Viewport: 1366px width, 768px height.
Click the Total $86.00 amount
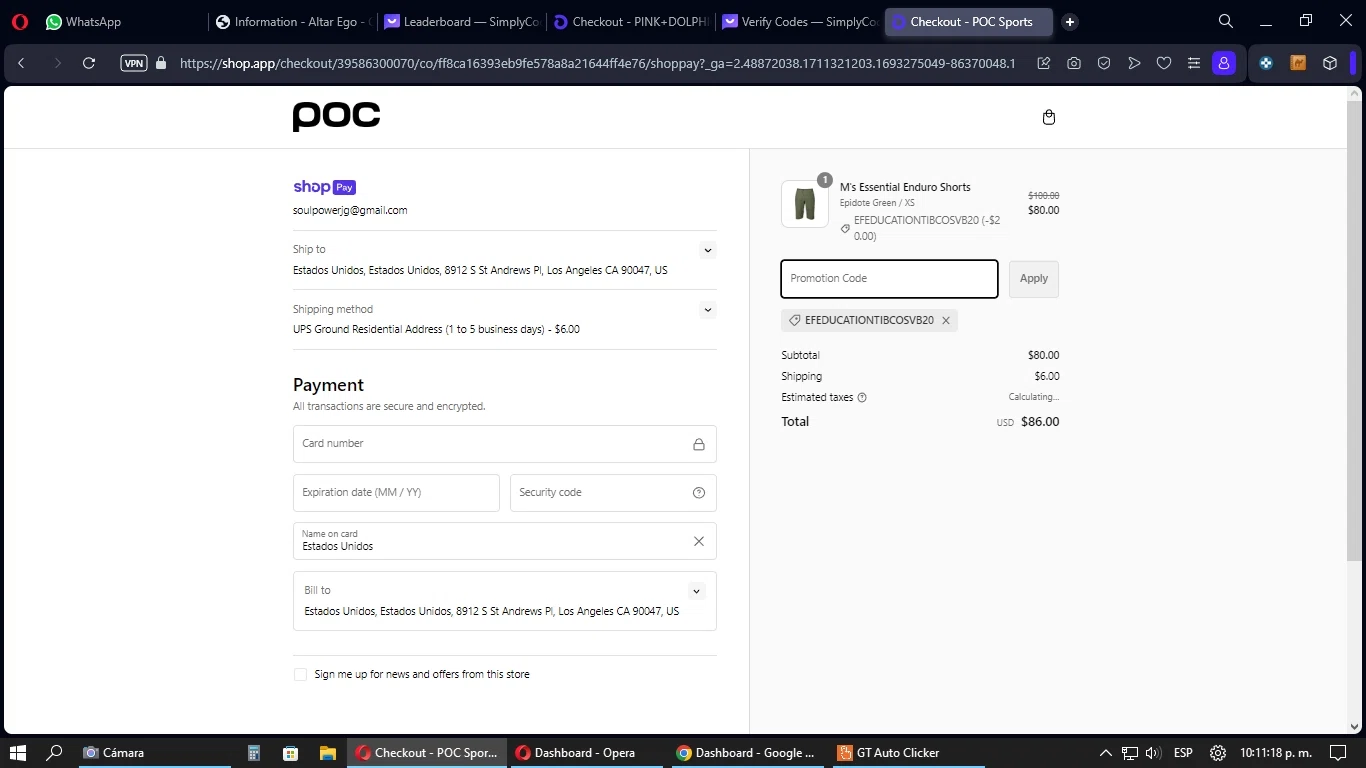coord(1040,422)
